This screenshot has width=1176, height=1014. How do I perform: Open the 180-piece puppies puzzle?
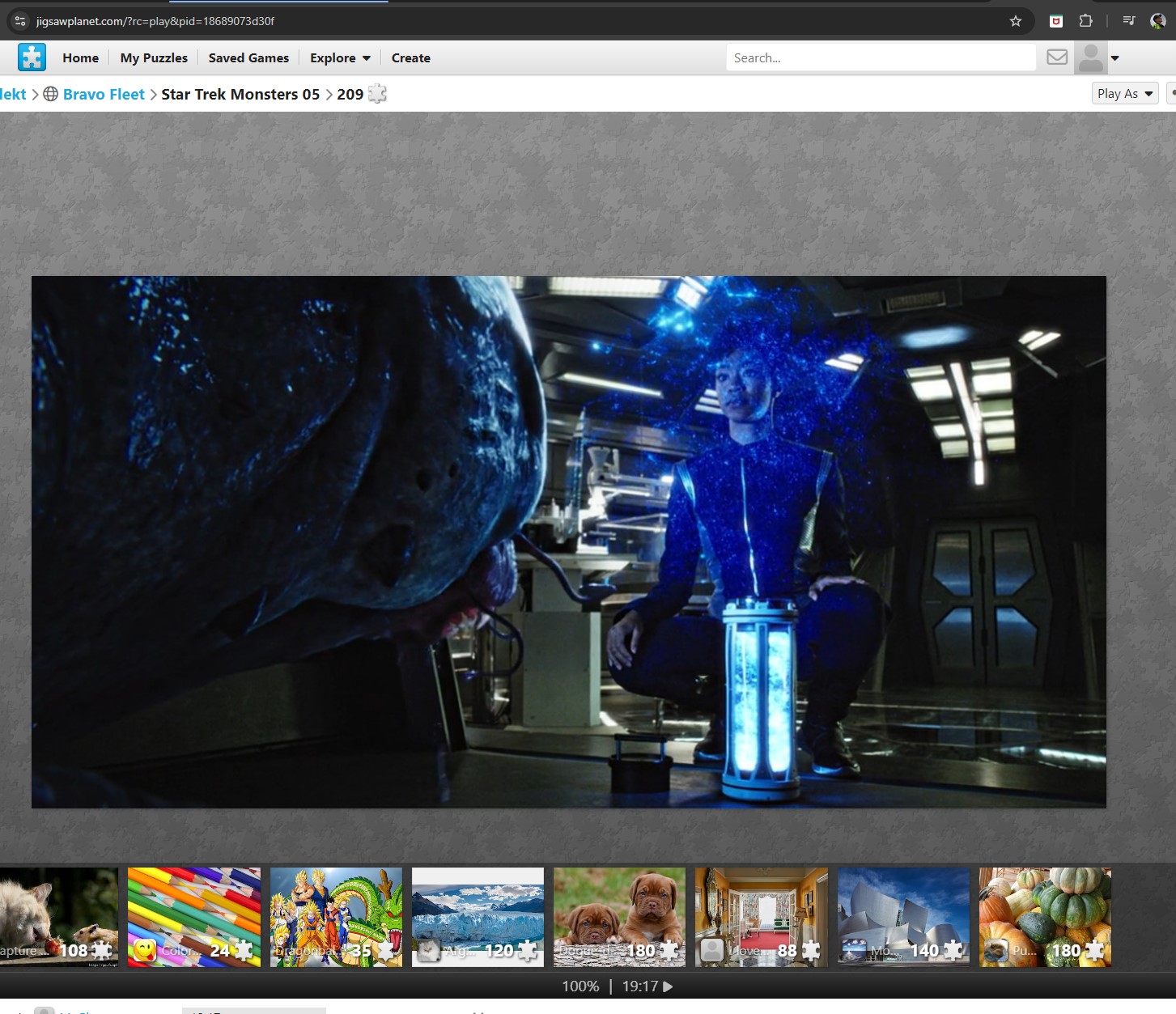pos(619,917)
